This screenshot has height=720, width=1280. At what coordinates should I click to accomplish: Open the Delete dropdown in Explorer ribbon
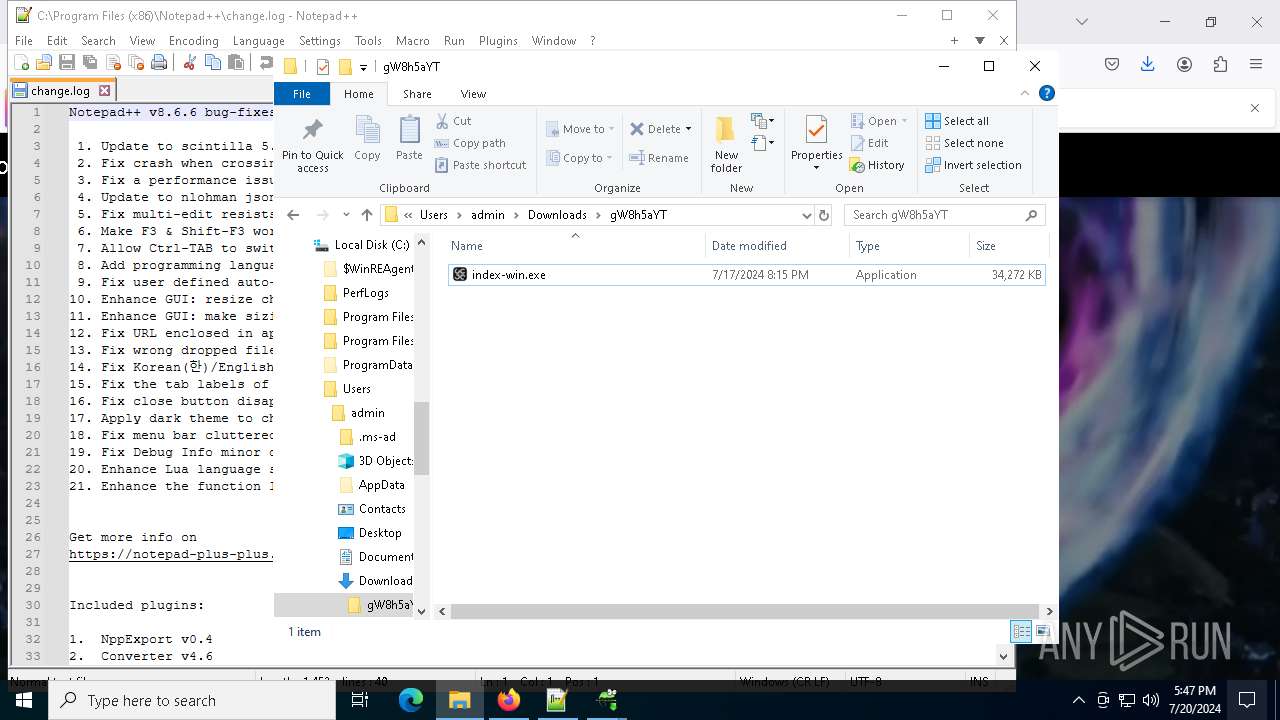click(x=660, y=129)
